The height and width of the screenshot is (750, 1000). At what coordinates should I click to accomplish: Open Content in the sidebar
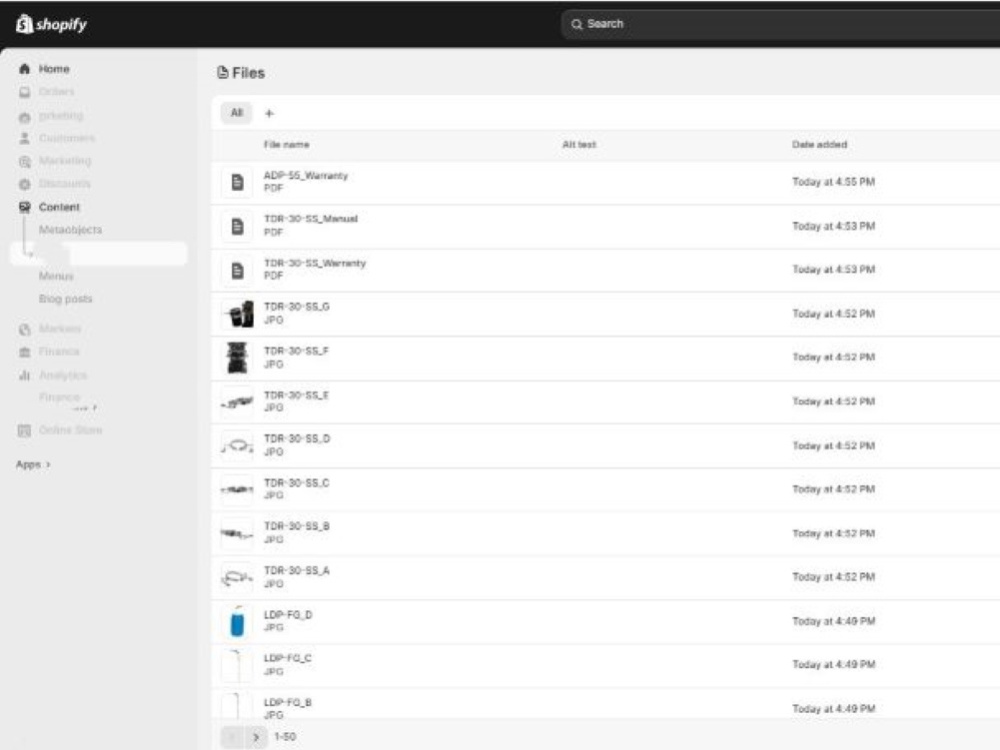[59, 207]
